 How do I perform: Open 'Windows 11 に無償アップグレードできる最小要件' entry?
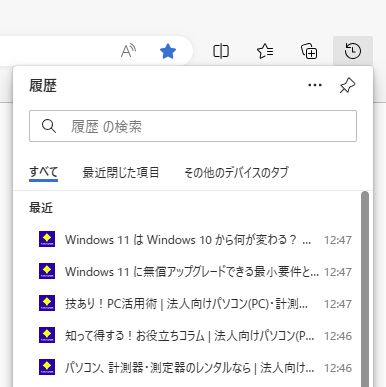[195, 272]
